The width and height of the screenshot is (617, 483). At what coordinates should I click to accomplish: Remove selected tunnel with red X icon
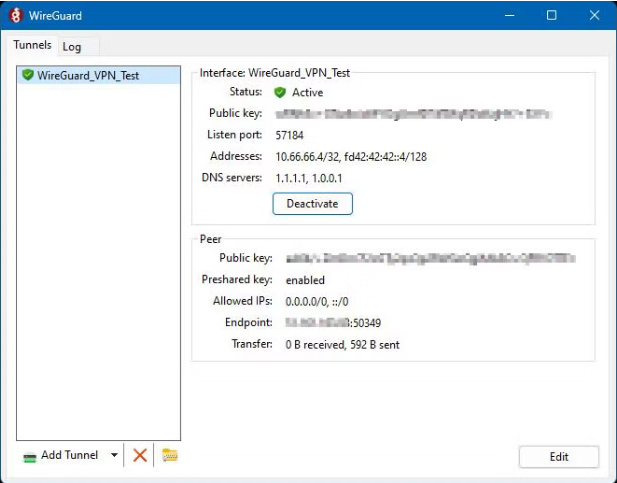click(140, 455)
